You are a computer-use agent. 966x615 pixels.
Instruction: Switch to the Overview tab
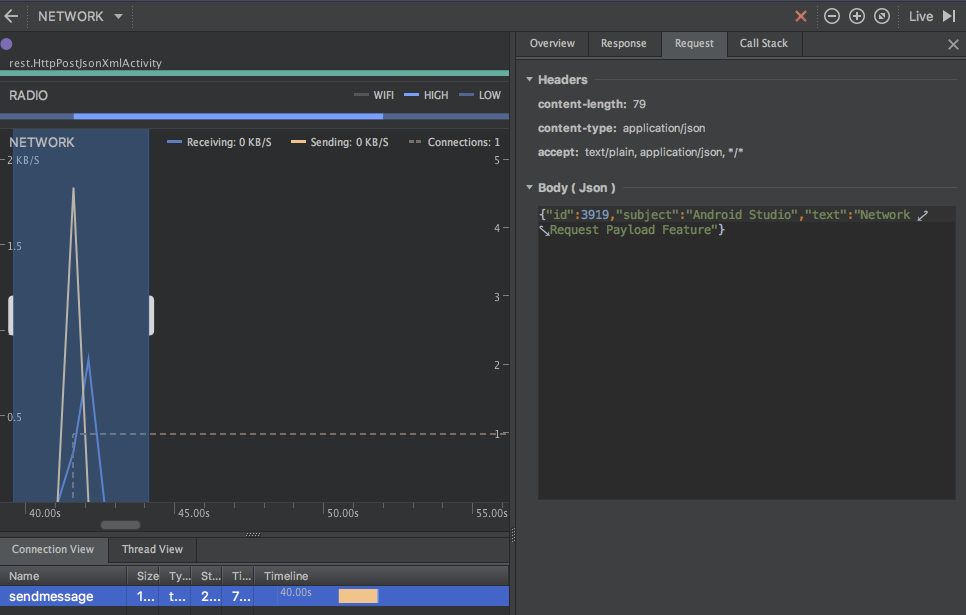pos(552,44)
